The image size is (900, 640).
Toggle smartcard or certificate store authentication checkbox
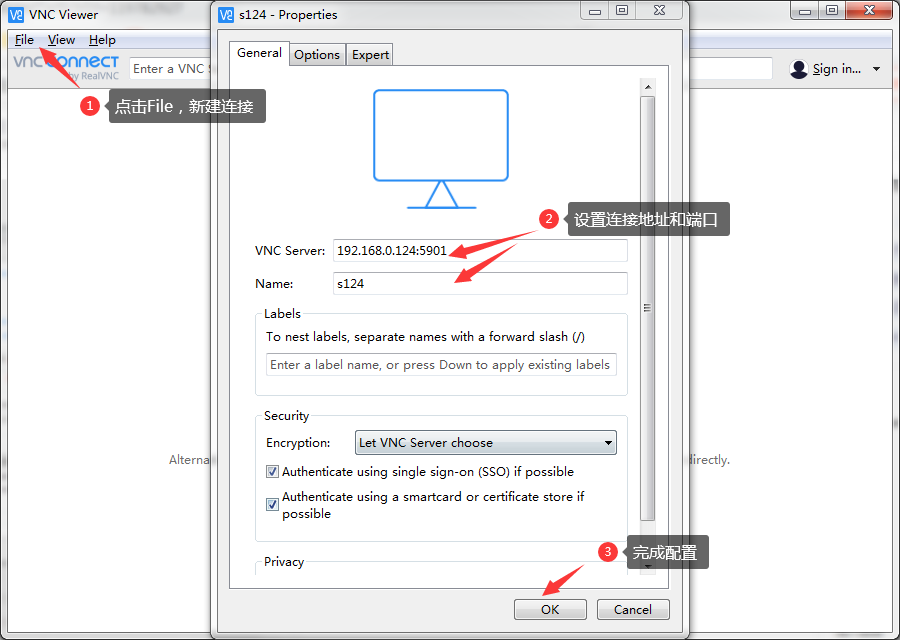point(273,505)
